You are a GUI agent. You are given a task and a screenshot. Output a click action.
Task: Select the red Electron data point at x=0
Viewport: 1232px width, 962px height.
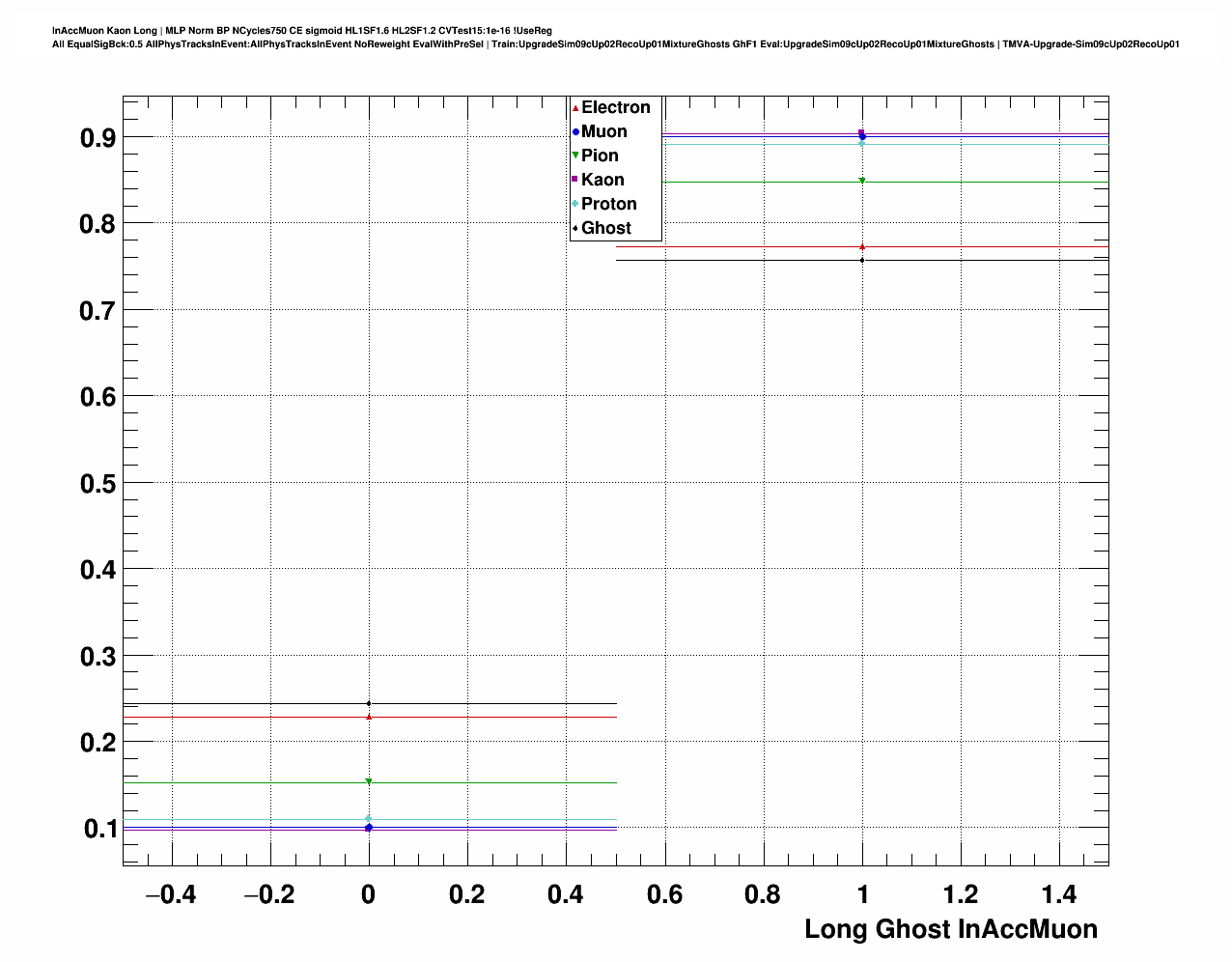point(369,717)
